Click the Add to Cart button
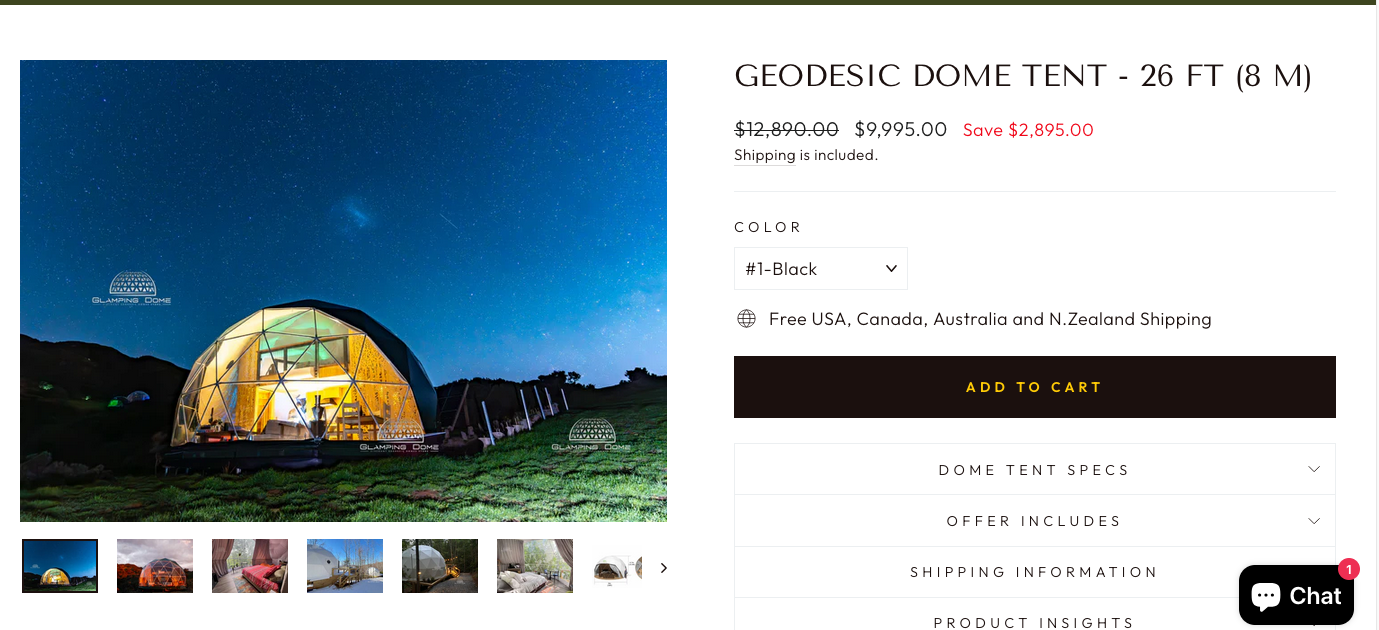The image size is (1379, 630). coord(1035,387)
